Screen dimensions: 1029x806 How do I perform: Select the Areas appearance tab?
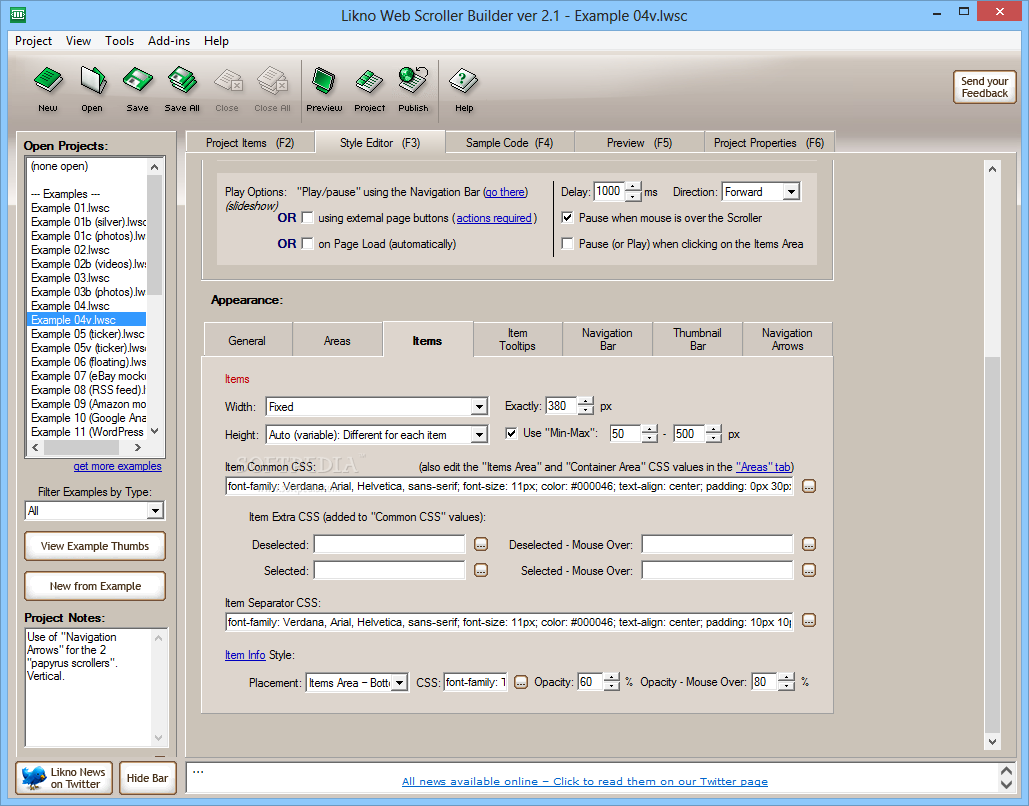pyautogui.click(x=337, y=341)
